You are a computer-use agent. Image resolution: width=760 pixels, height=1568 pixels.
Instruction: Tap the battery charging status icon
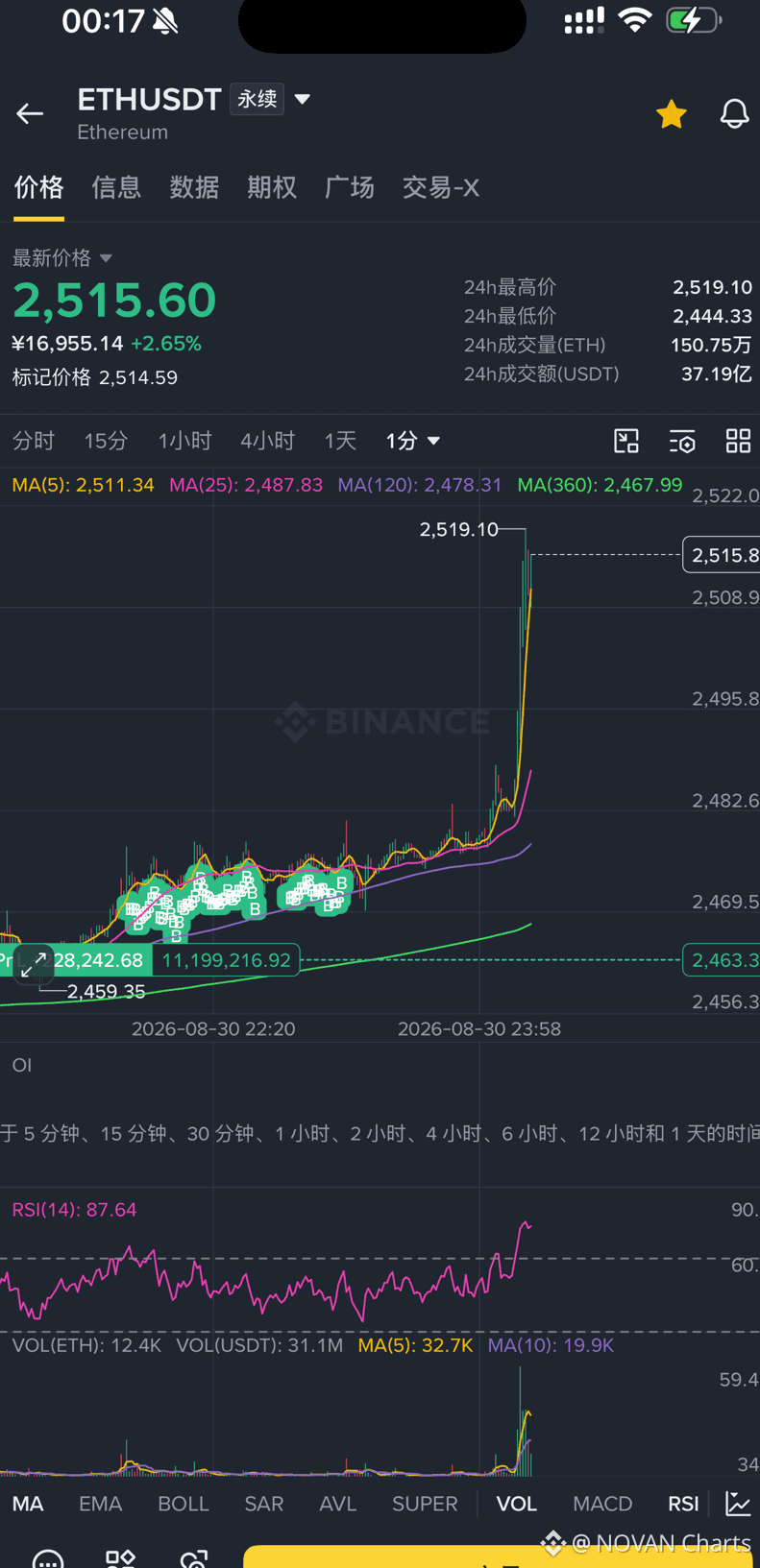coord(694,20)
